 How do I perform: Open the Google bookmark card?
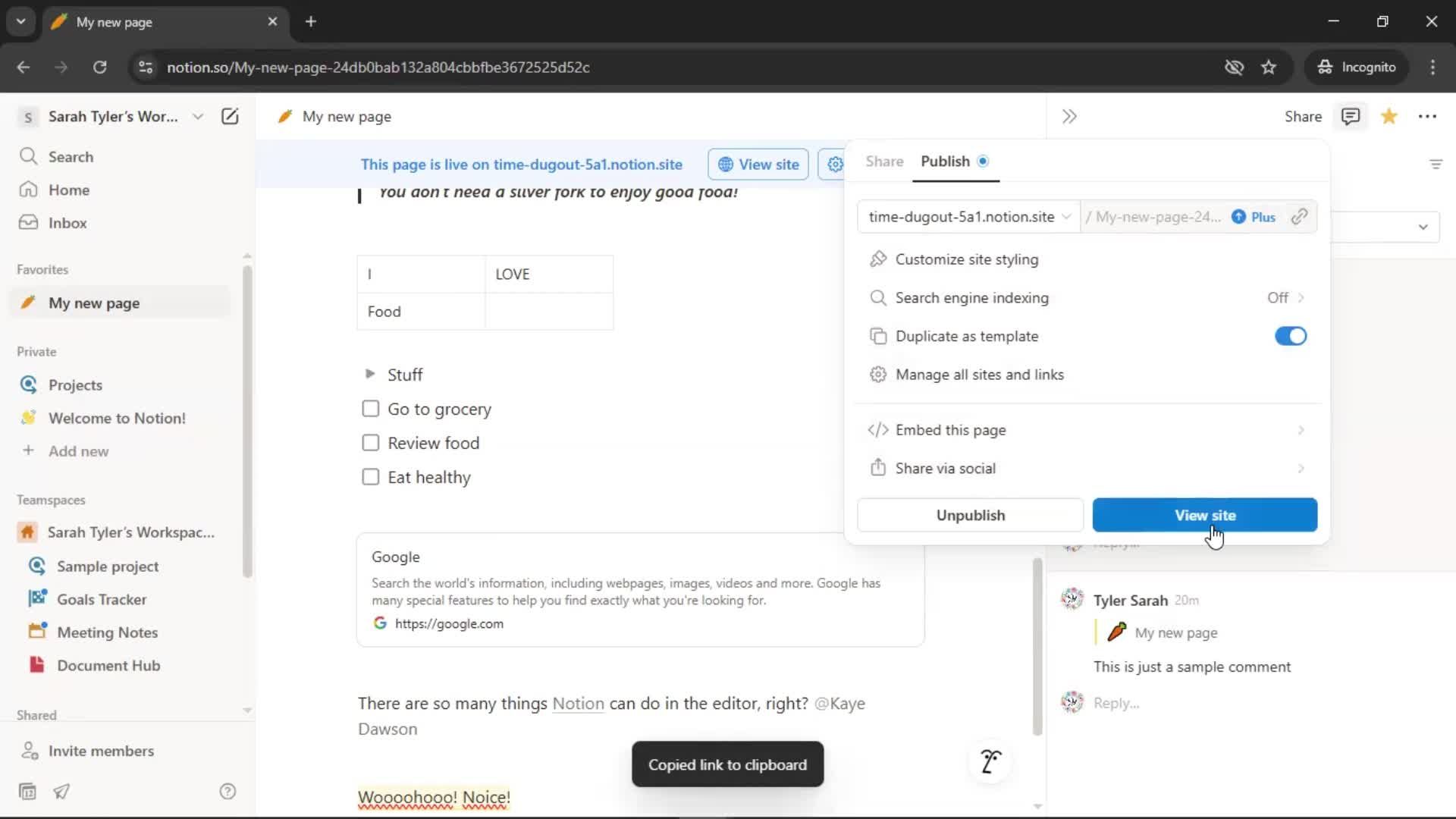[x=640, y=590]
